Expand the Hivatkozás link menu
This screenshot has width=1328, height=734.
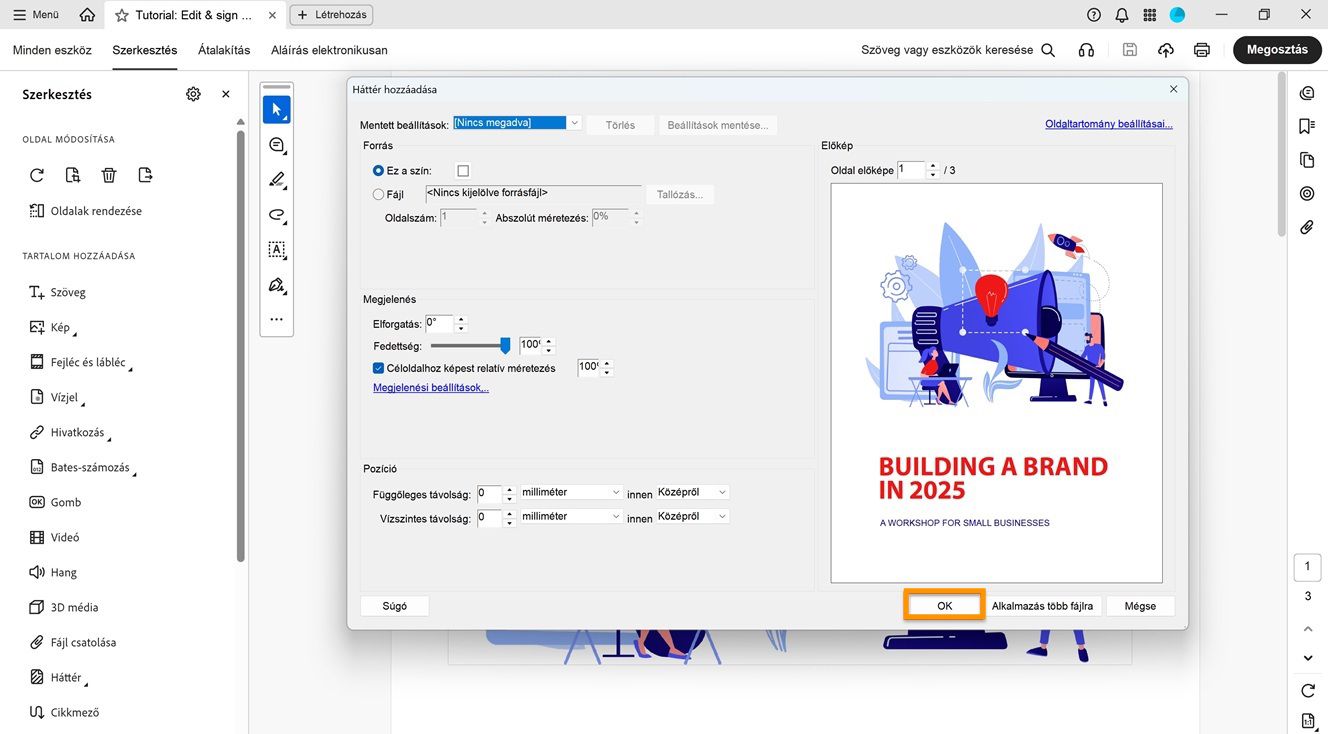point(69,432)
